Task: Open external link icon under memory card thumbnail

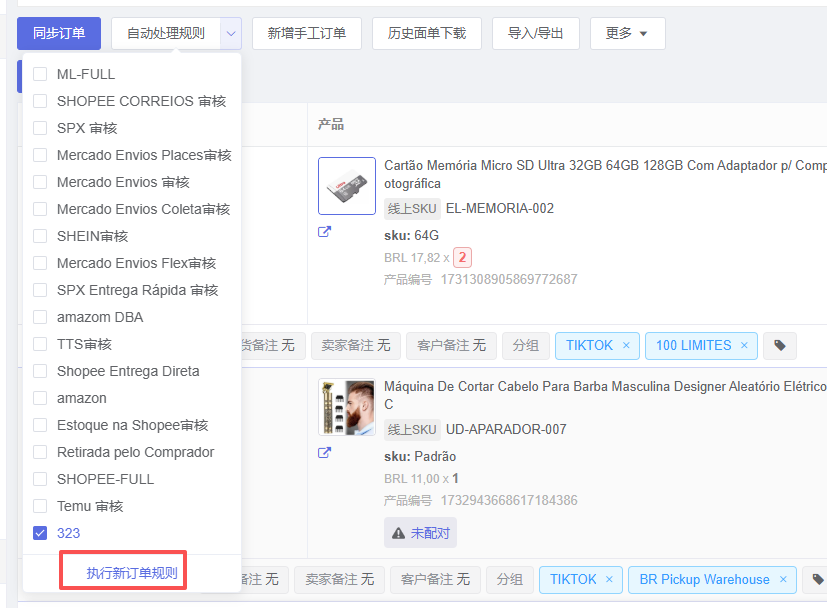Action: (x=324, y=232)
